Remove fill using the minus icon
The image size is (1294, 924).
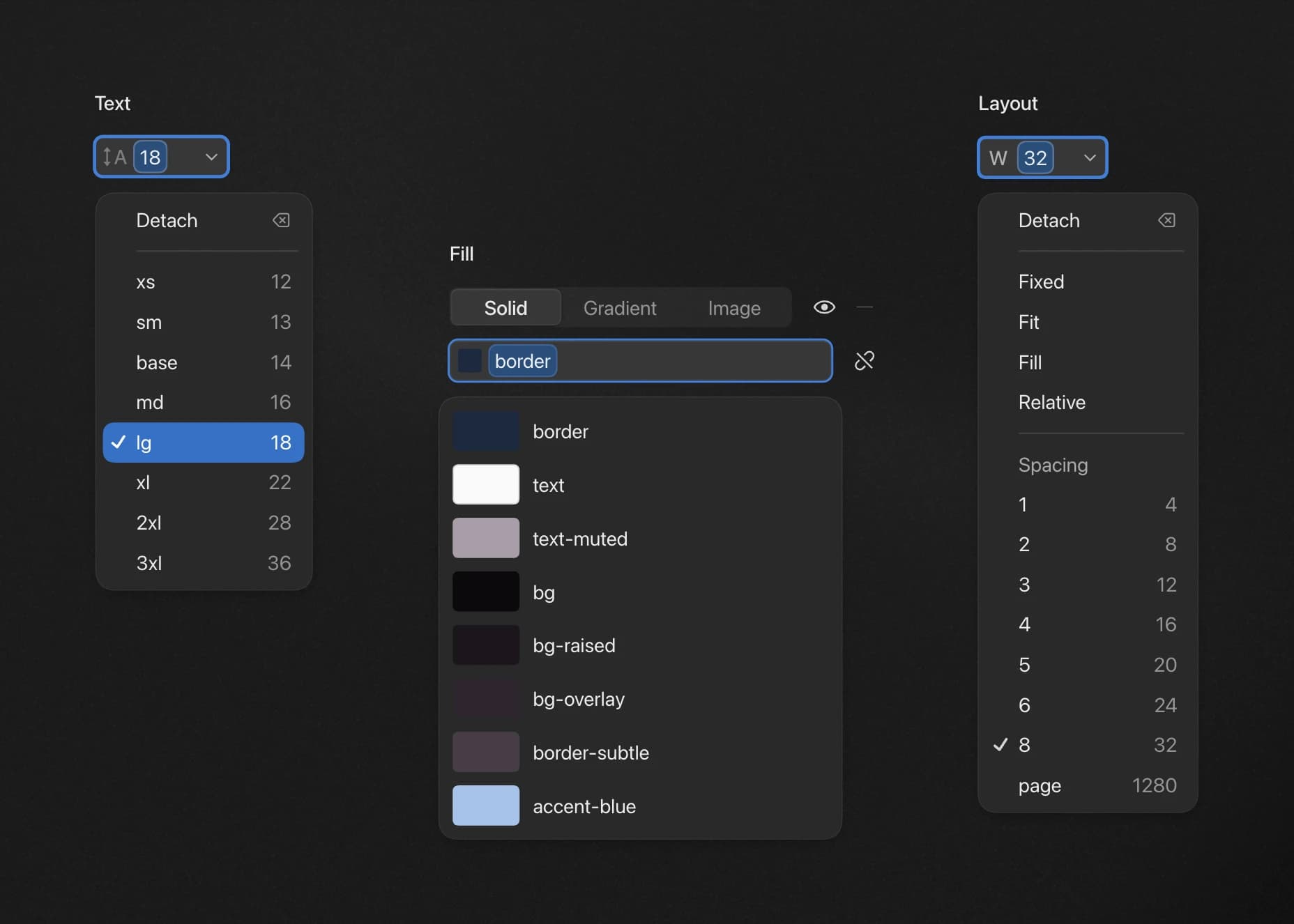tap(865, 307)
